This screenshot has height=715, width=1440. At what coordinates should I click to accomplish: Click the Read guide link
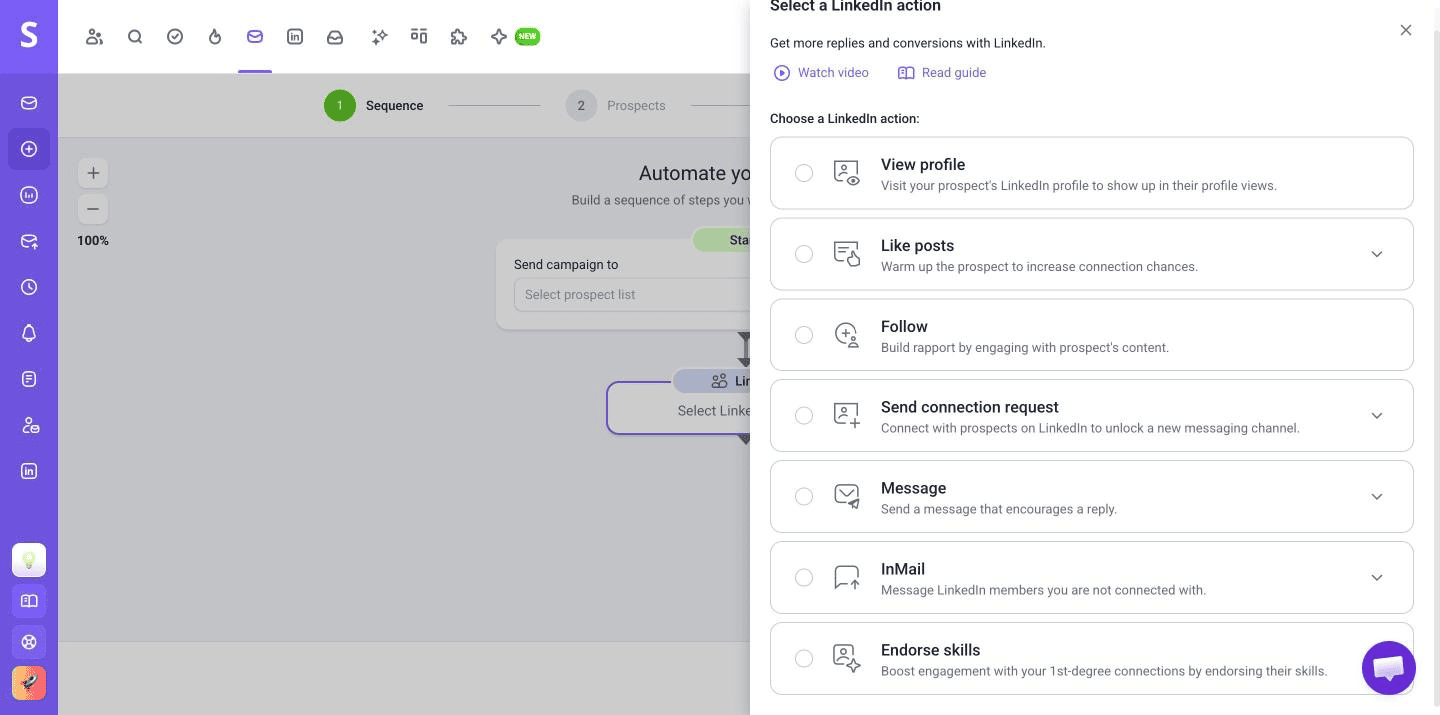click(942, 73)
